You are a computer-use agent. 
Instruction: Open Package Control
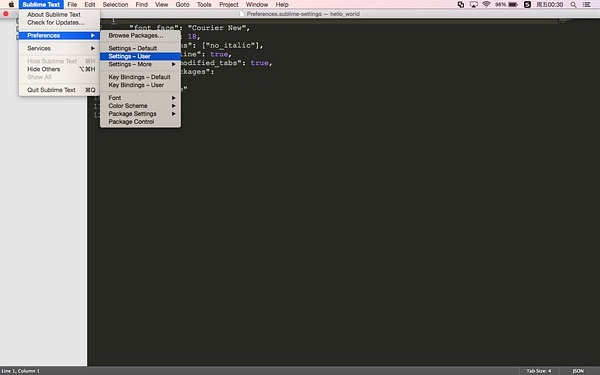click(x=140, y=122)
